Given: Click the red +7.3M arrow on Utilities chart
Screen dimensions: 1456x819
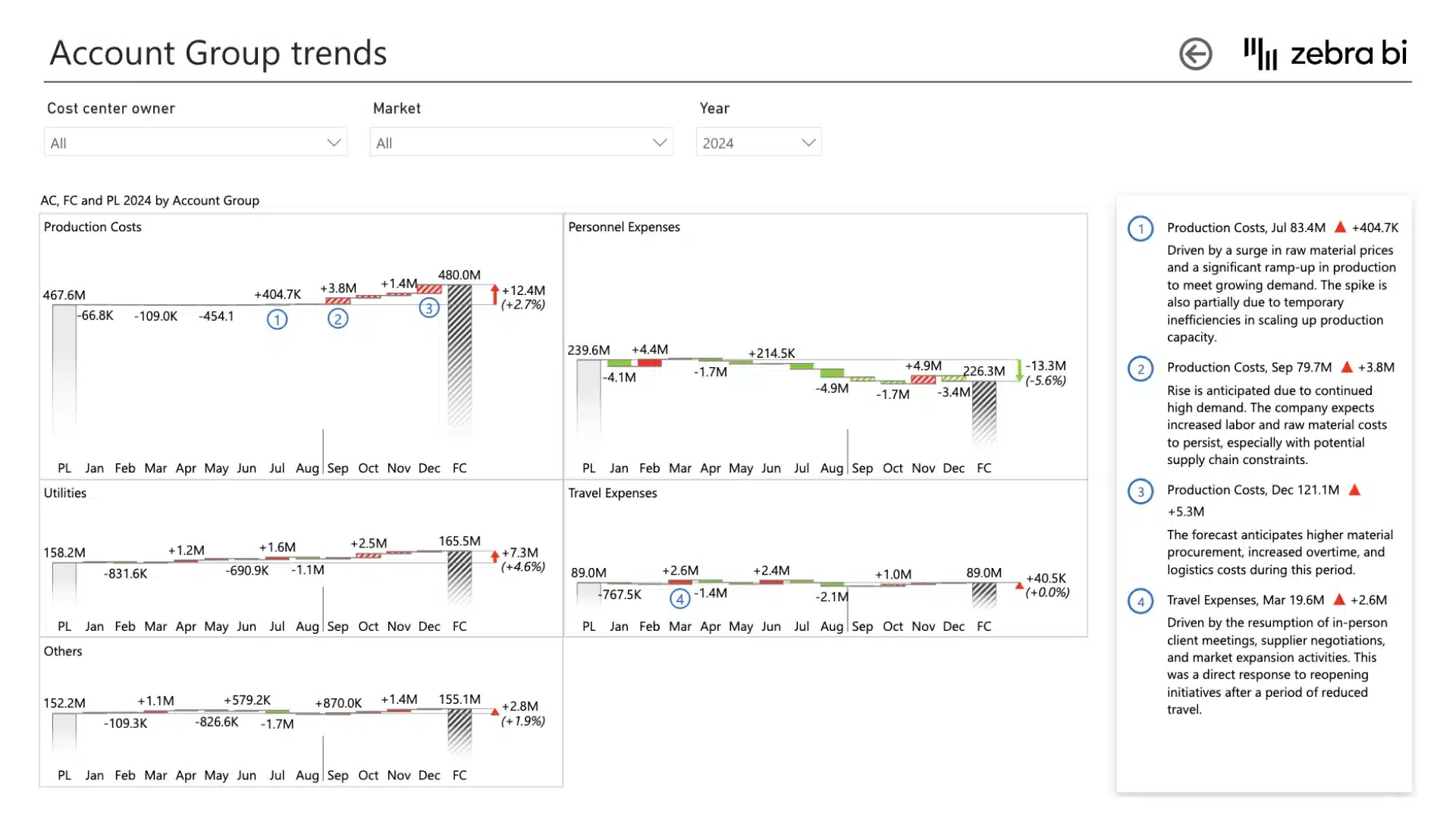Looking at the screenshot, I should (x=494, y=556).
